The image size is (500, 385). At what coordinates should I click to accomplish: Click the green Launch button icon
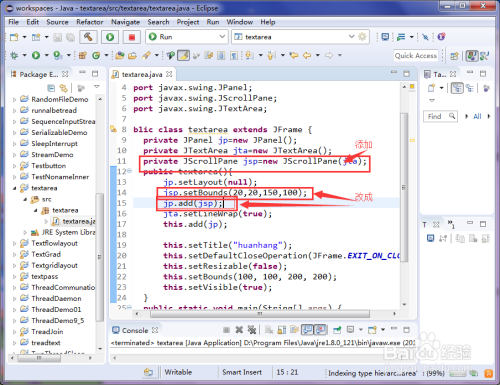pos(110,37)
